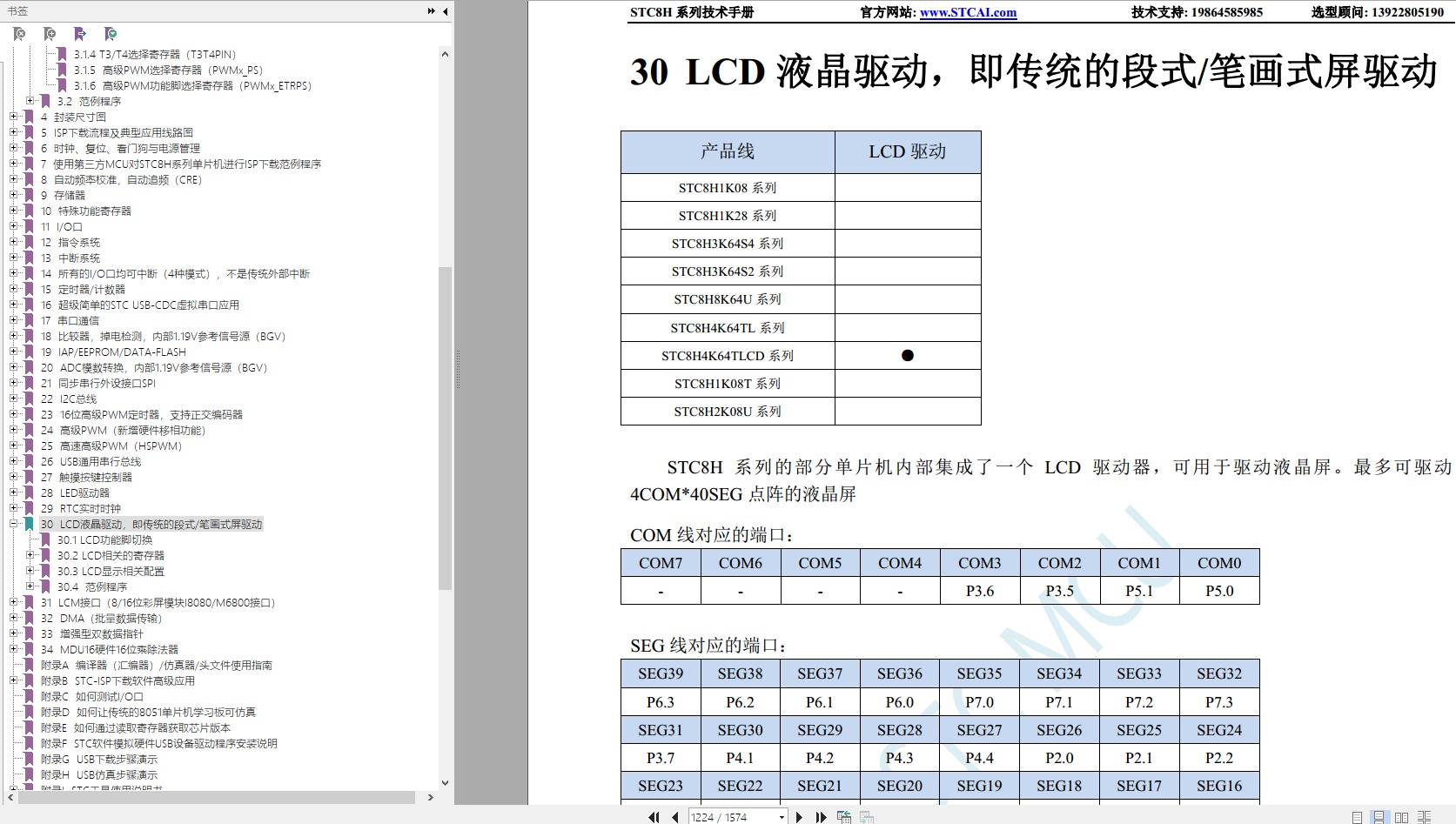
Task: Click bookmarks horizontal scrollbar left arrow
Action: click(12, 797)
